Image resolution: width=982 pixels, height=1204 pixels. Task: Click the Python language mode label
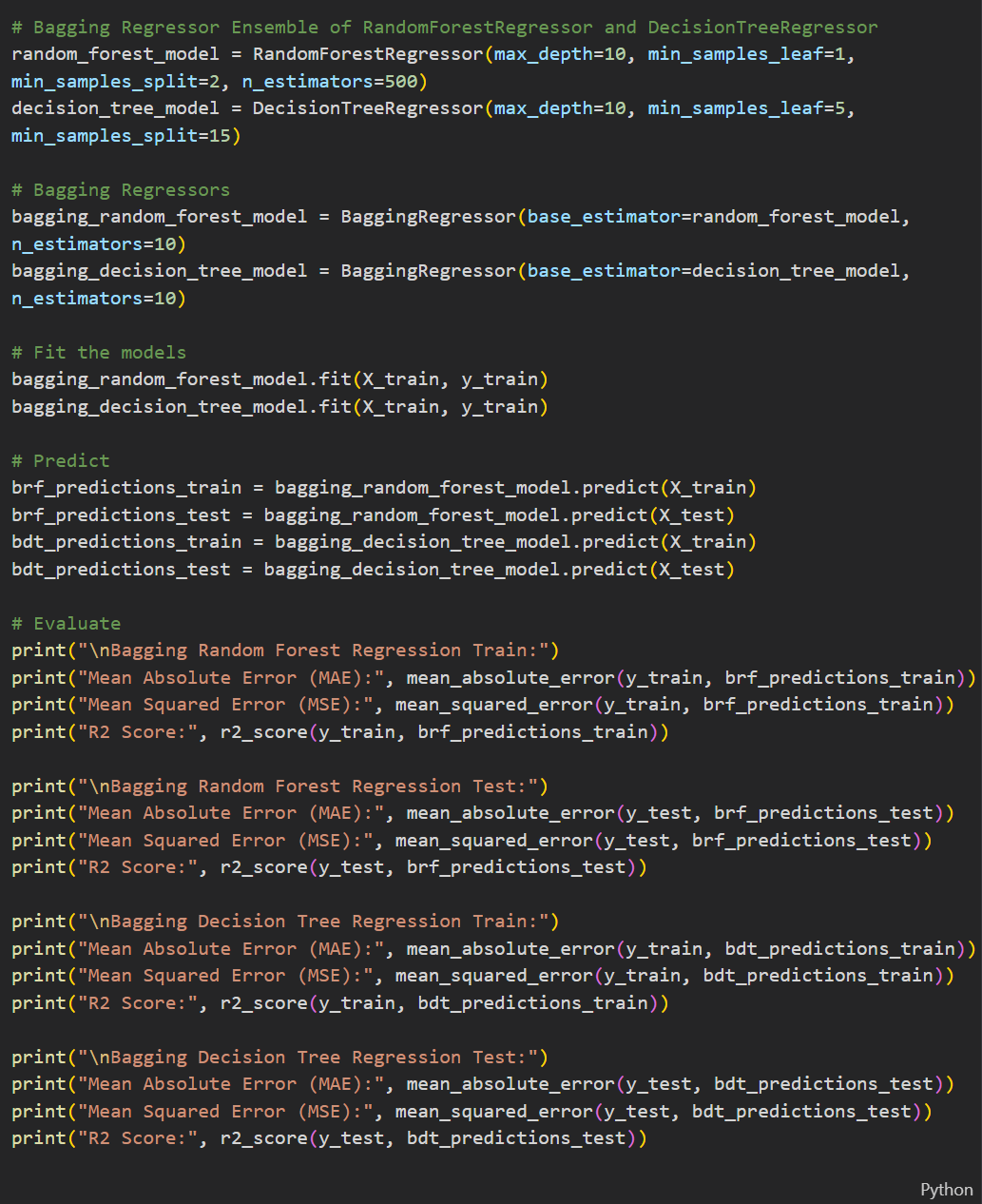946,1190
